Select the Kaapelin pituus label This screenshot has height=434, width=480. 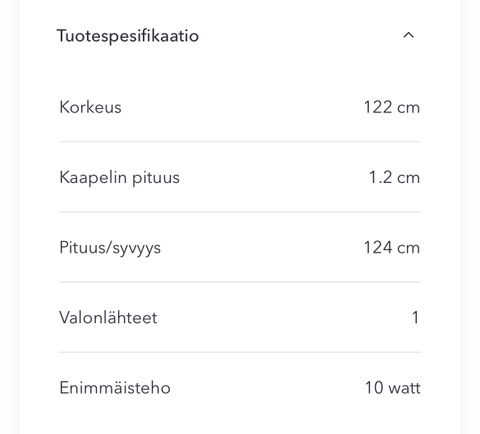[119, 177]
